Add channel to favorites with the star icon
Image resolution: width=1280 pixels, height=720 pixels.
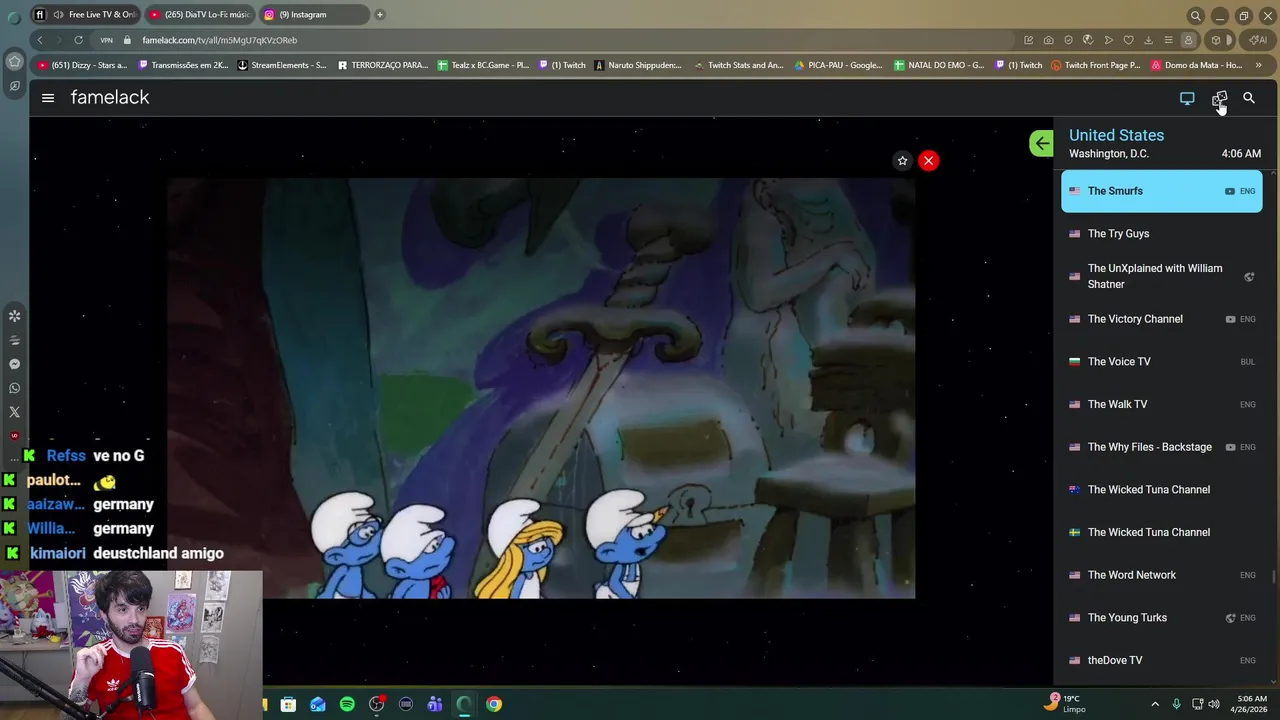click(902, 160)
